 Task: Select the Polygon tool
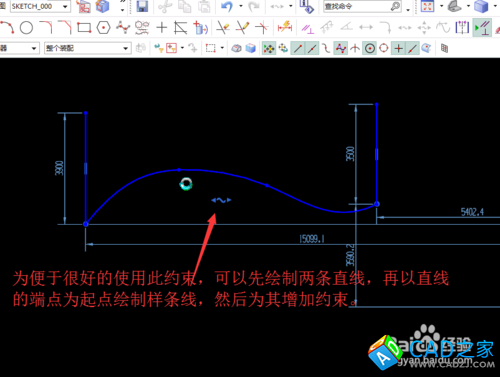coord(103,28)
